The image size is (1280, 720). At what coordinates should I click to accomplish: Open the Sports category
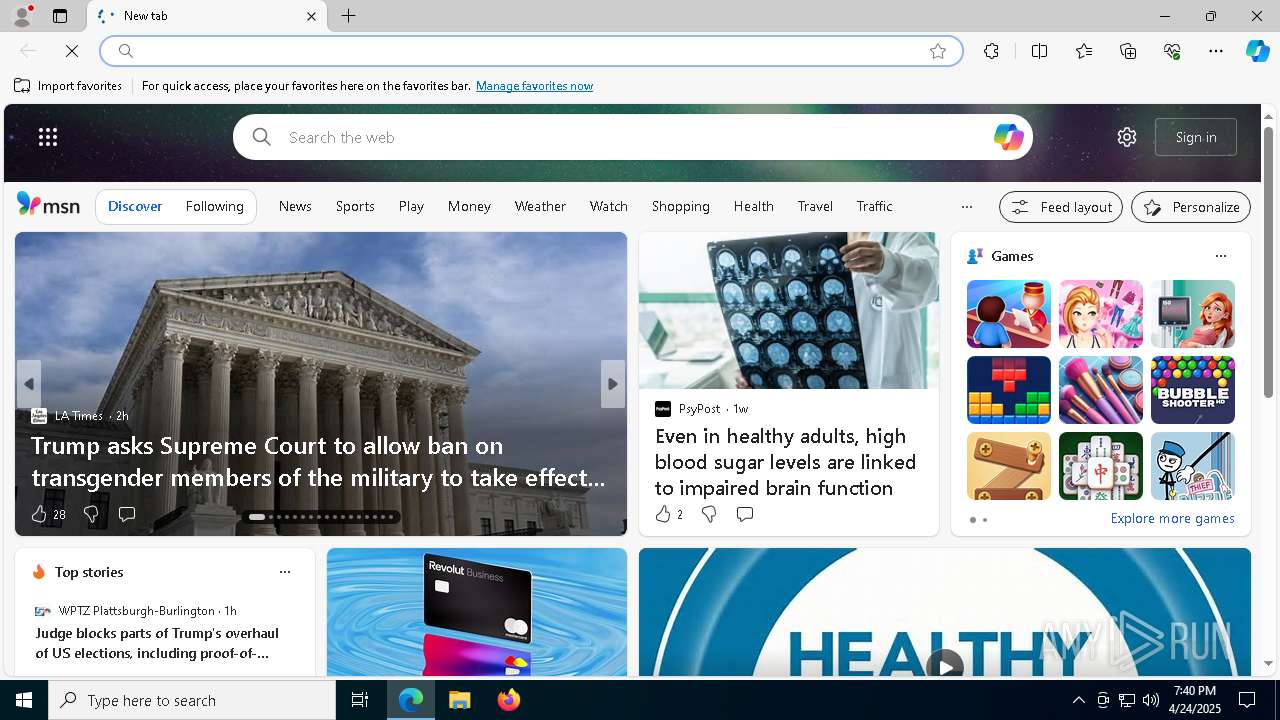click(x=355, y=206)
